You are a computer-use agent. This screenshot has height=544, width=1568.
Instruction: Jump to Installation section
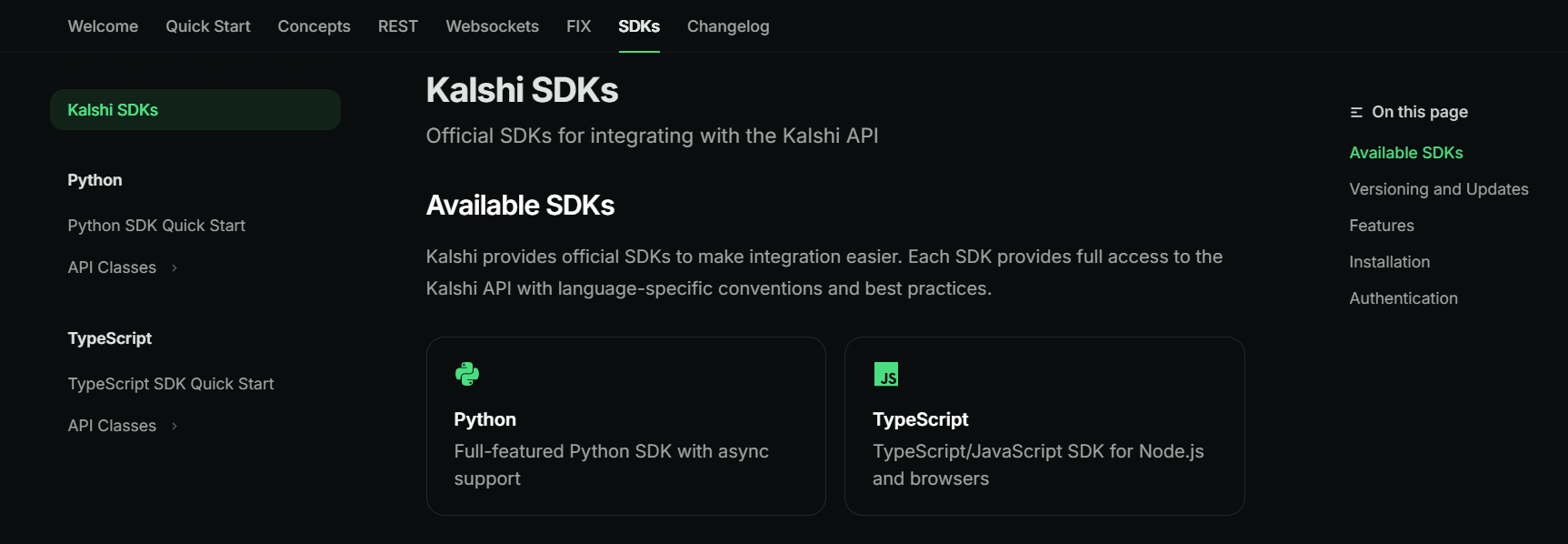1390,262
